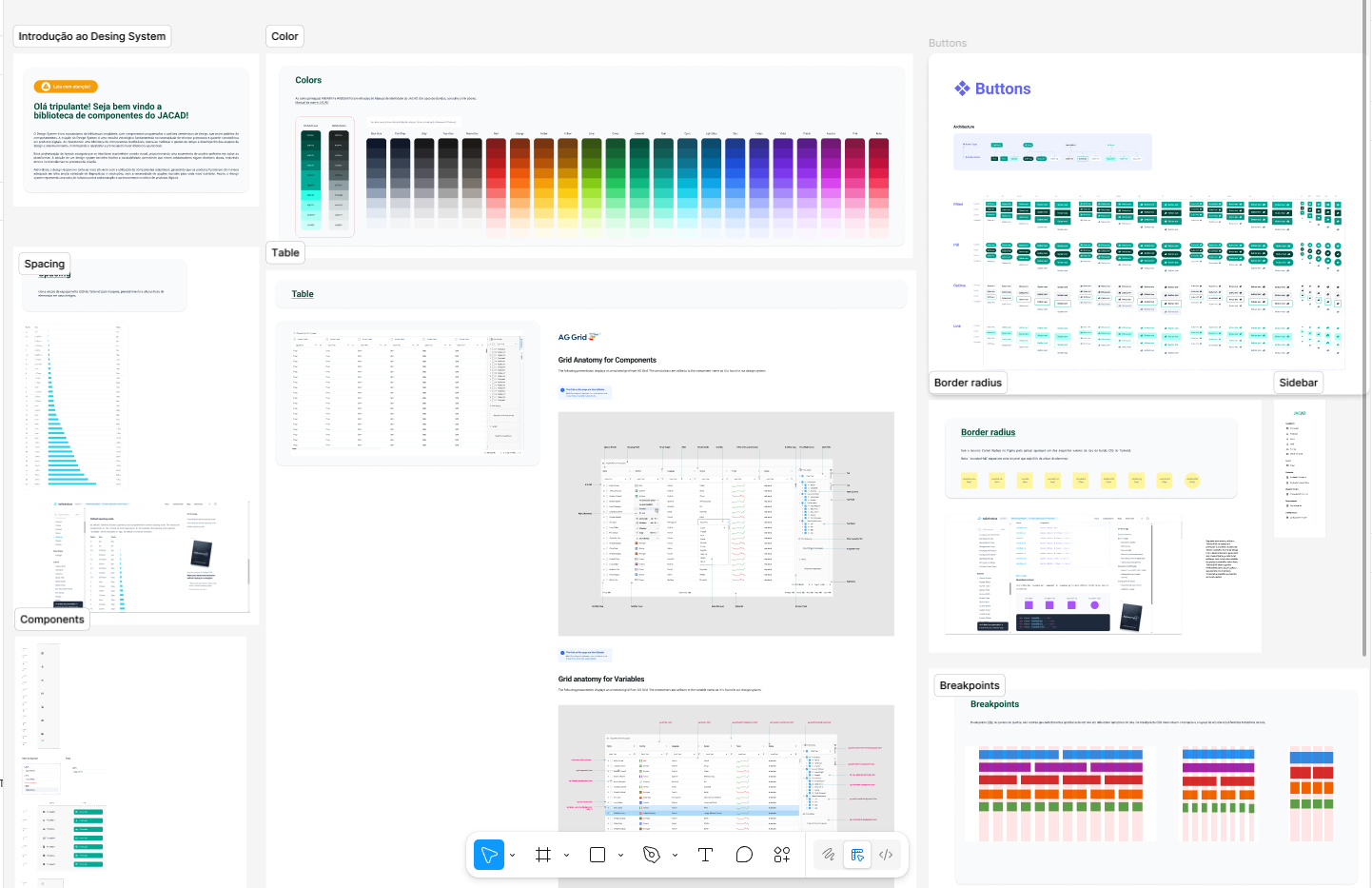This screenshot has width=1372, height=888.
Task: Click the Grid Anatomy for Components diagram
Action: (x=726, y=523)
